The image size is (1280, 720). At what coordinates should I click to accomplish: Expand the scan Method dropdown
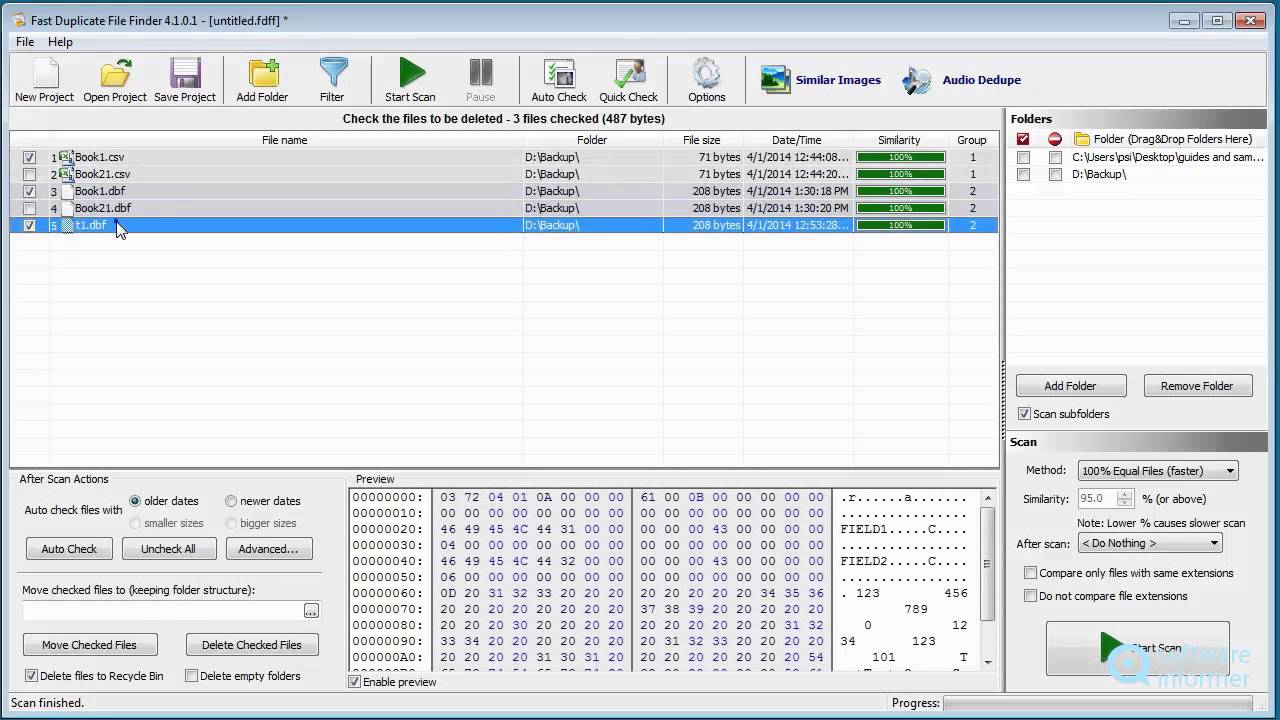click(1158, 471)
